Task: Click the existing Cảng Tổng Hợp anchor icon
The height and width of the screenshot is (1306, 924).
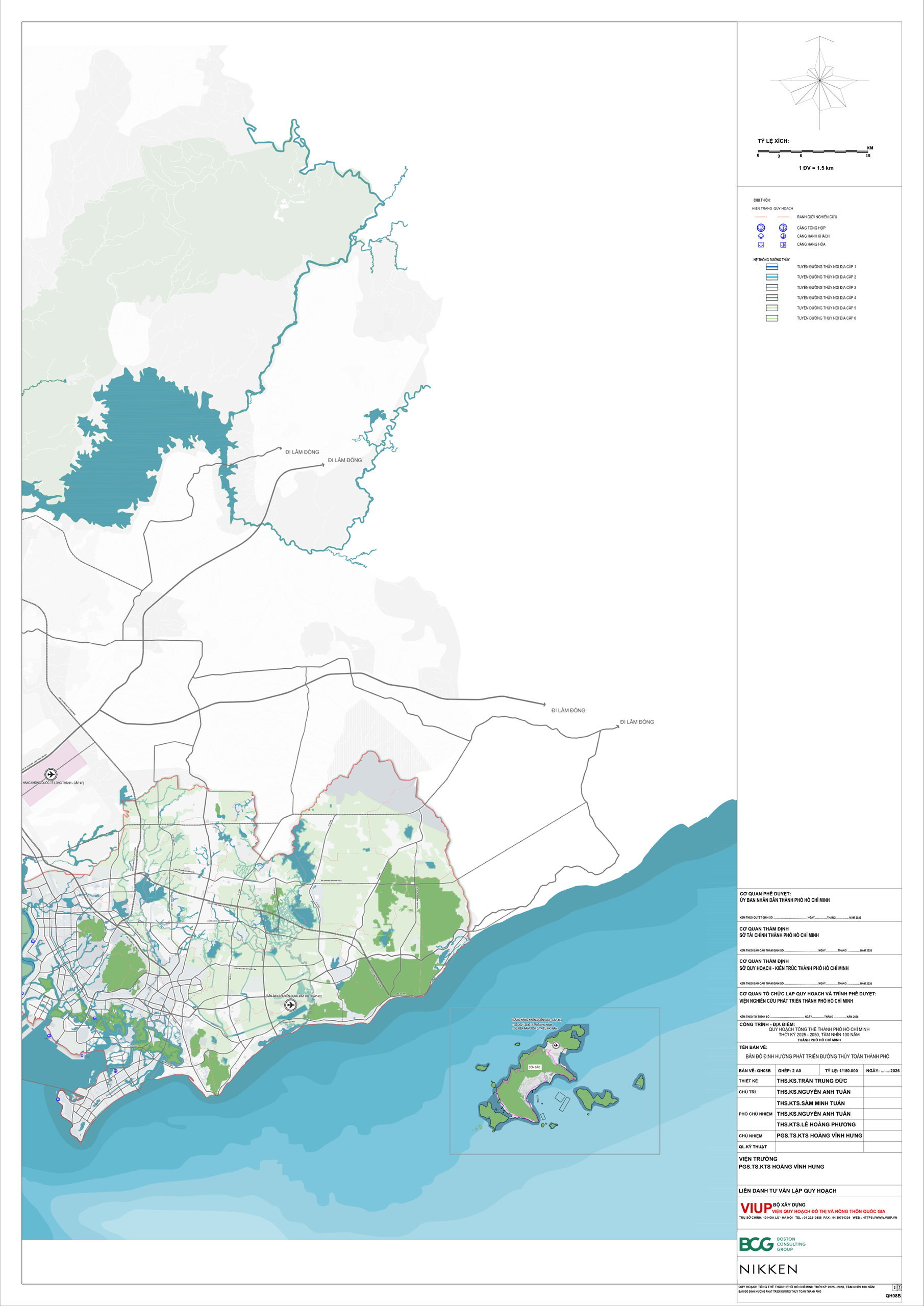Action: 761,228
